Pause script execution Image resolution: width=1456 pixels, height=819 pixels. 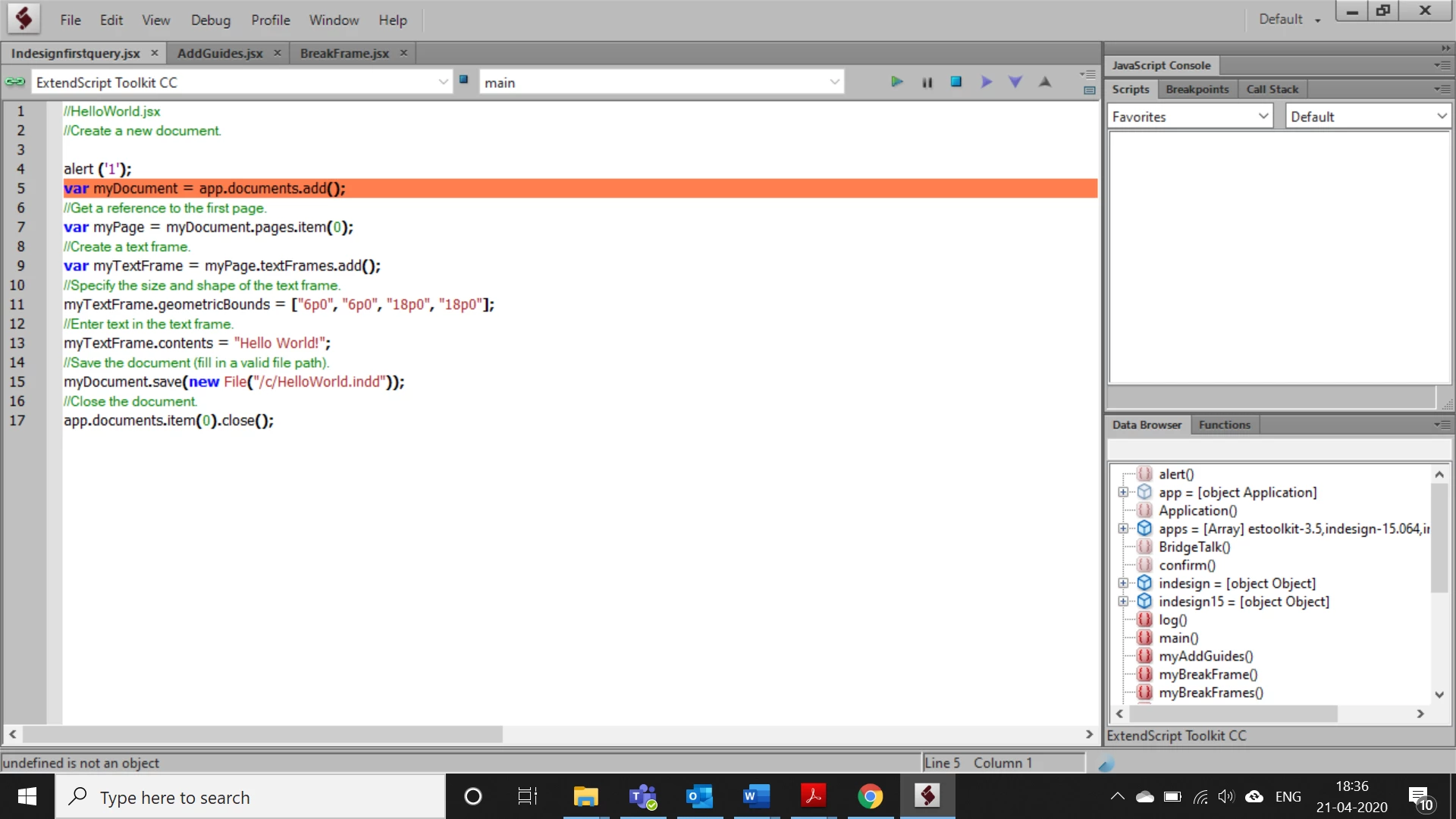coord(927,82)
